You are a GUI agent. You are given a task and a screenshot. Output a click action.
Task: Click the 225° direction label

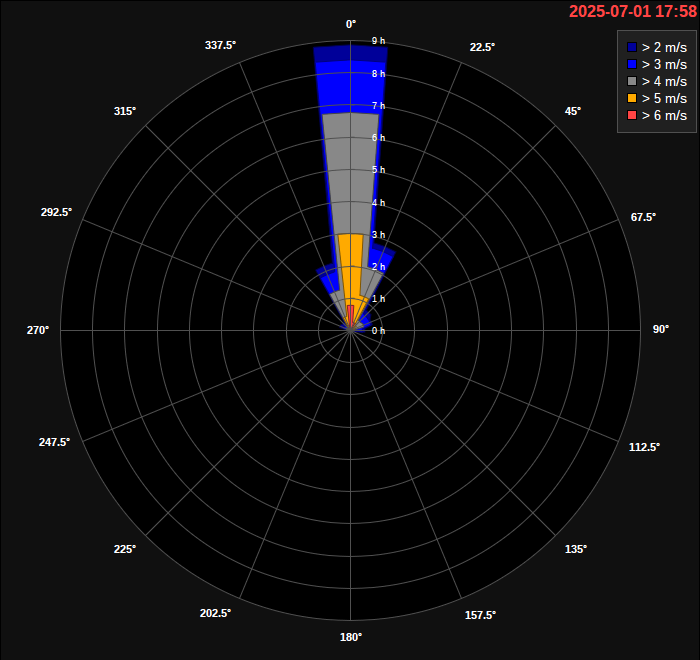[x=125, y=549]
